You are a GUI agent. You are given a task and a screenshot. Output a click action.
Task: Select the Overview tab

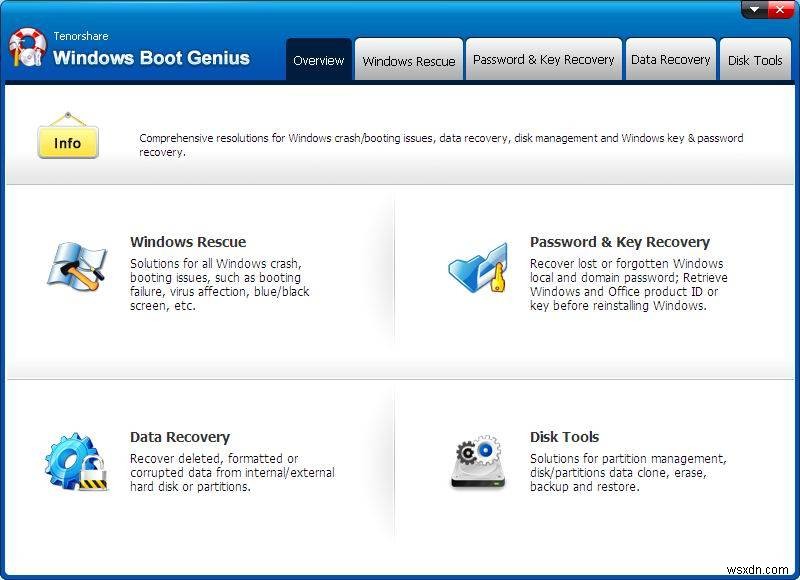318,60
